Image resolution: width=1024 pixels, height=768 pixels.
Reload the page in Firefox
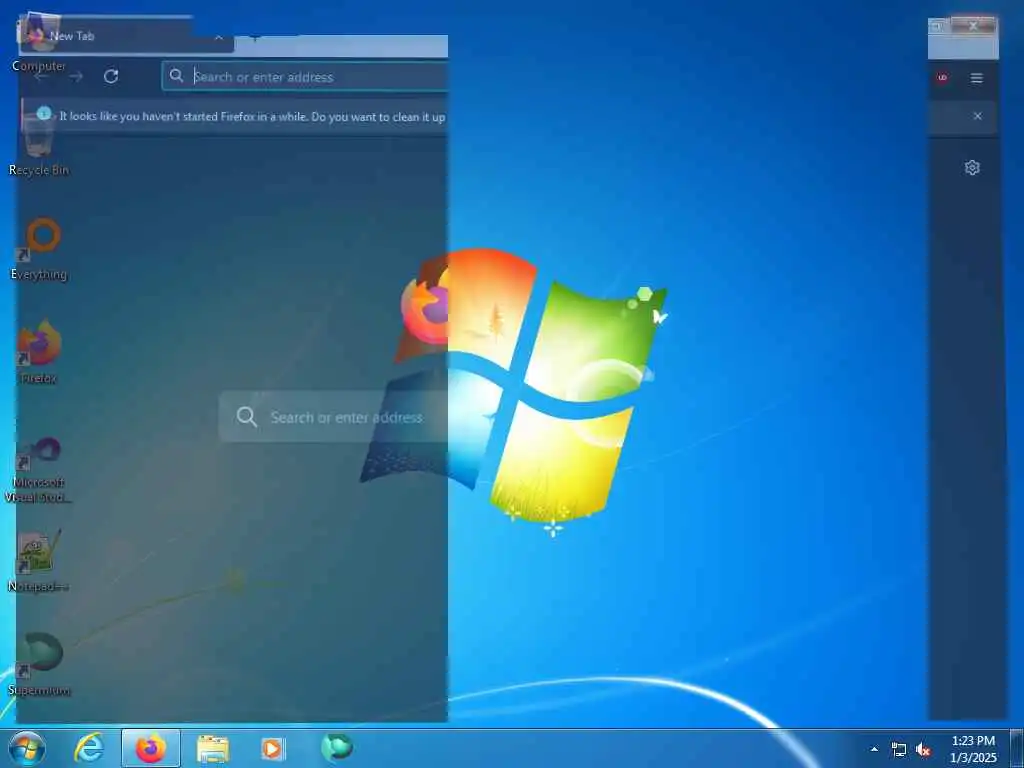[x=111, y=76]
